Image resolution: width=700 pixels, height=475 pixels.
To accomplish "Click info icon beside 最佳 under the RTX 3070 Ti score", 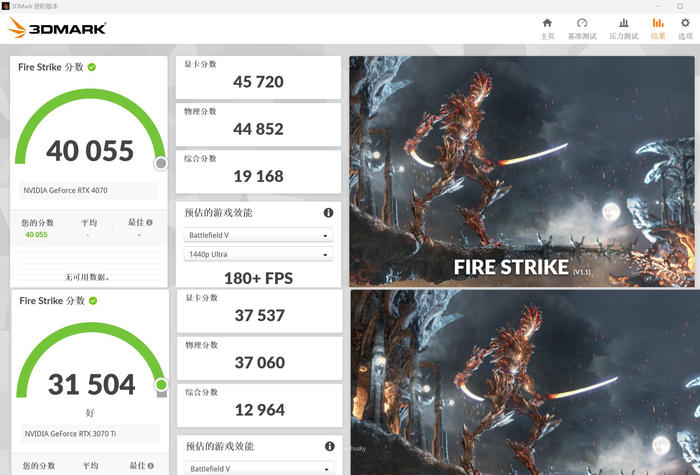I will click(150, 466).
